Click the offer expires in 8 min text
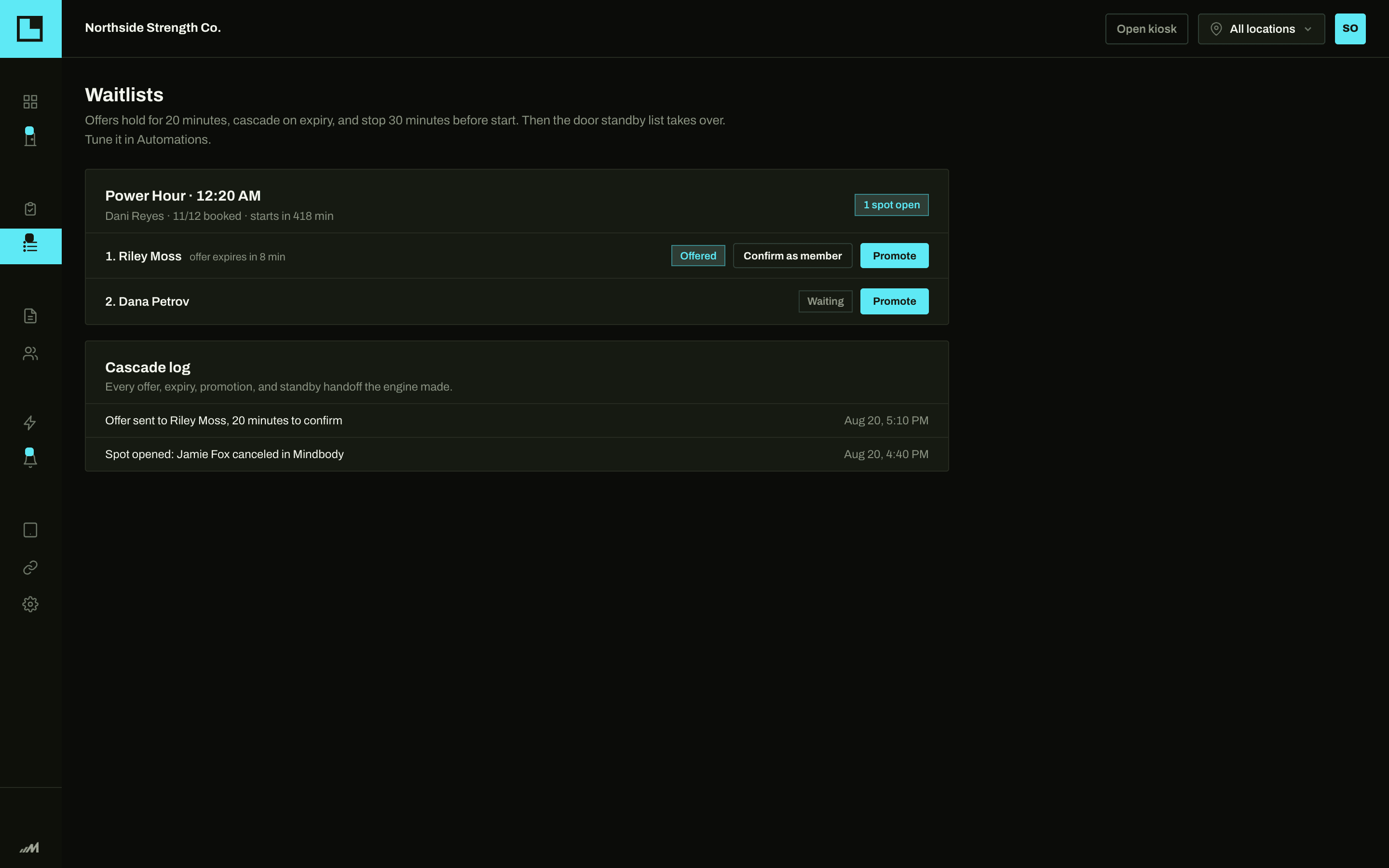This screenshot has height=868, width=1389. [x=237, y=257]
